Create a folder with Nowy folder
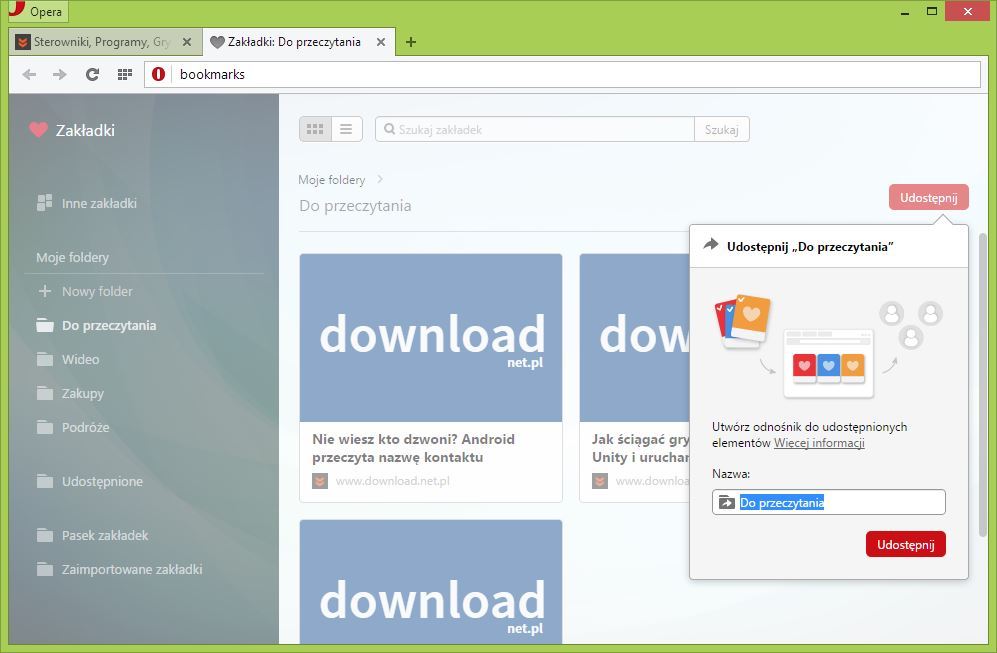997x653 pixels. tap(97, 291)
